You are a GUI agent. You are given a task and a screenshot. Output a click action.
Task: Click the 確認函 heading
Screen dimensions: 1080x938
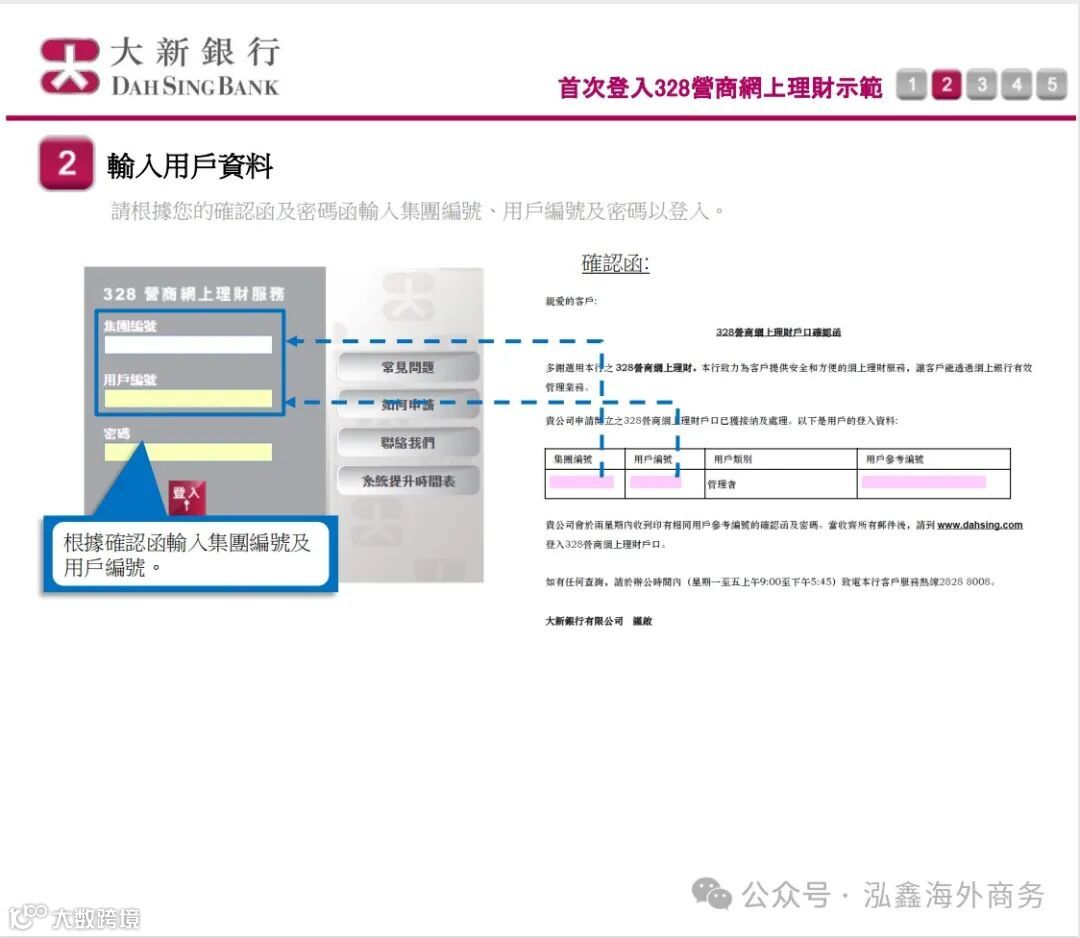(x=615, y=263)
